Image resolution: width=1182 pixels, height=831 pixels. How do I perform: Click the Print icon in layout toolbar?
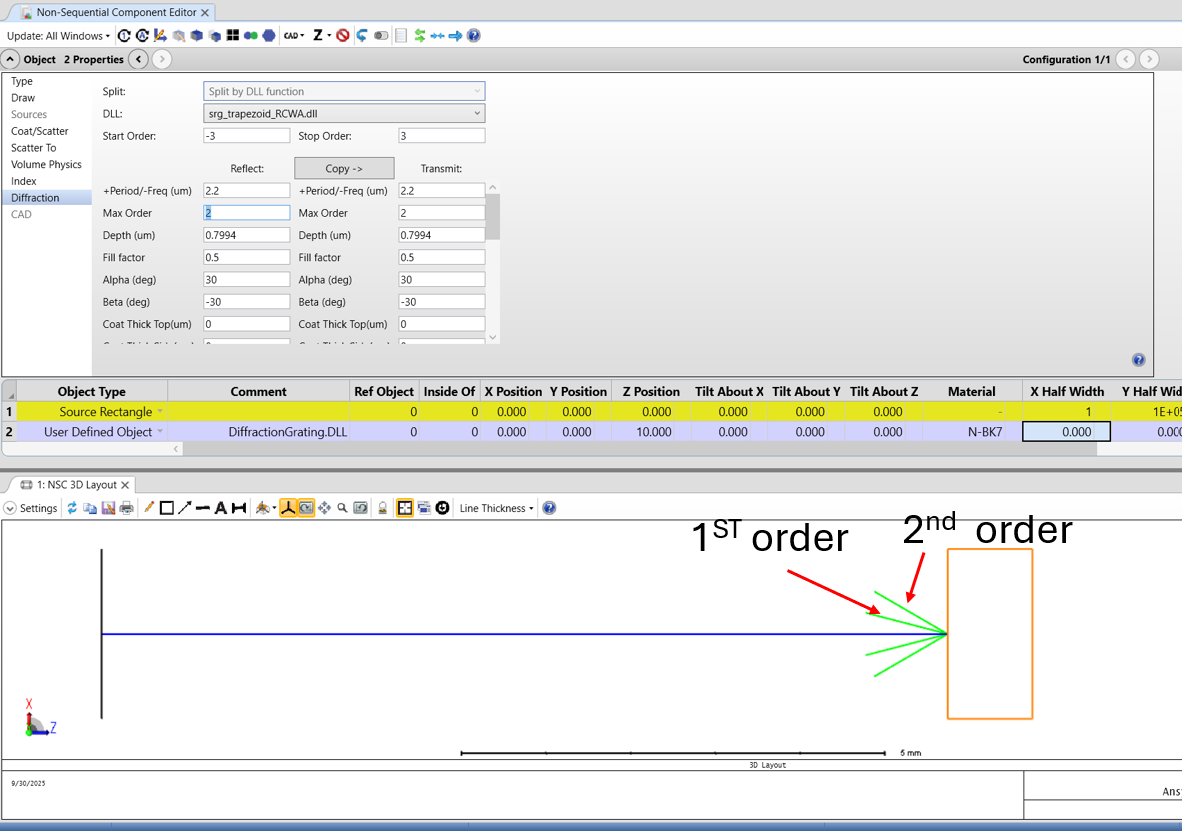(126, 508)
